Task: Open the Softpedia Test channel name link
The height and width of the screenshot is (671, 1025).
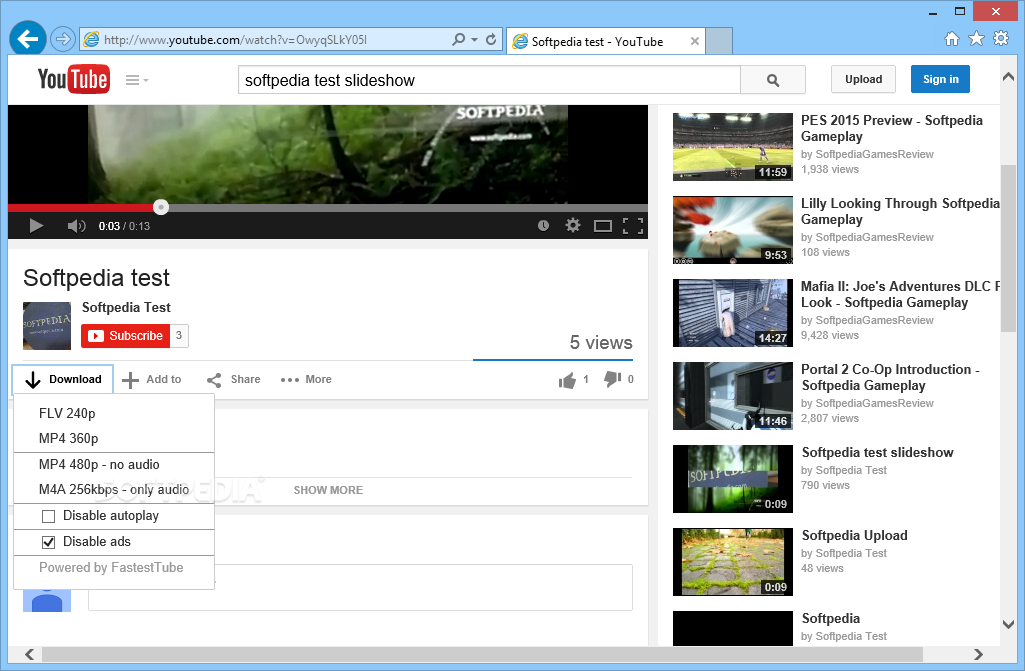Action: pos(126,307)
